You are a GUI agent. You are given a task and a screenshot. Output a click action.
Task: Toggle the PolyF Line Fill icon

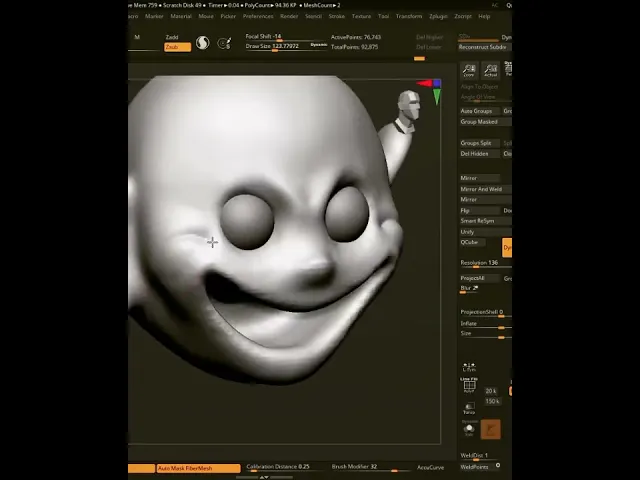click(x=469, y=385)
